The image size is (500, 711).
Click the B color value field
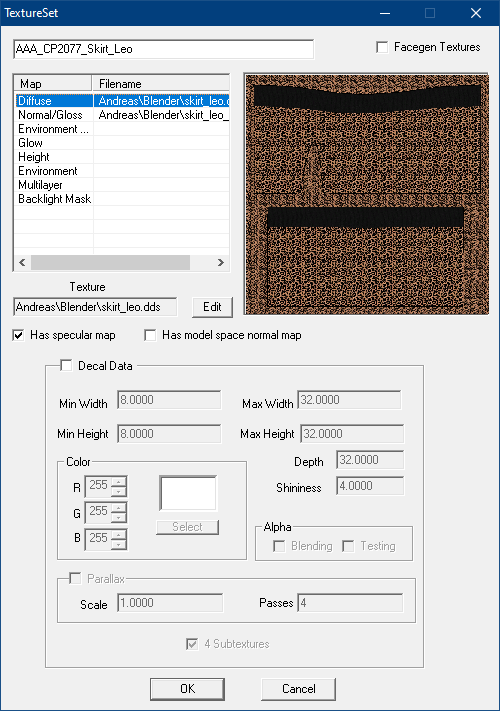(98, 539)
